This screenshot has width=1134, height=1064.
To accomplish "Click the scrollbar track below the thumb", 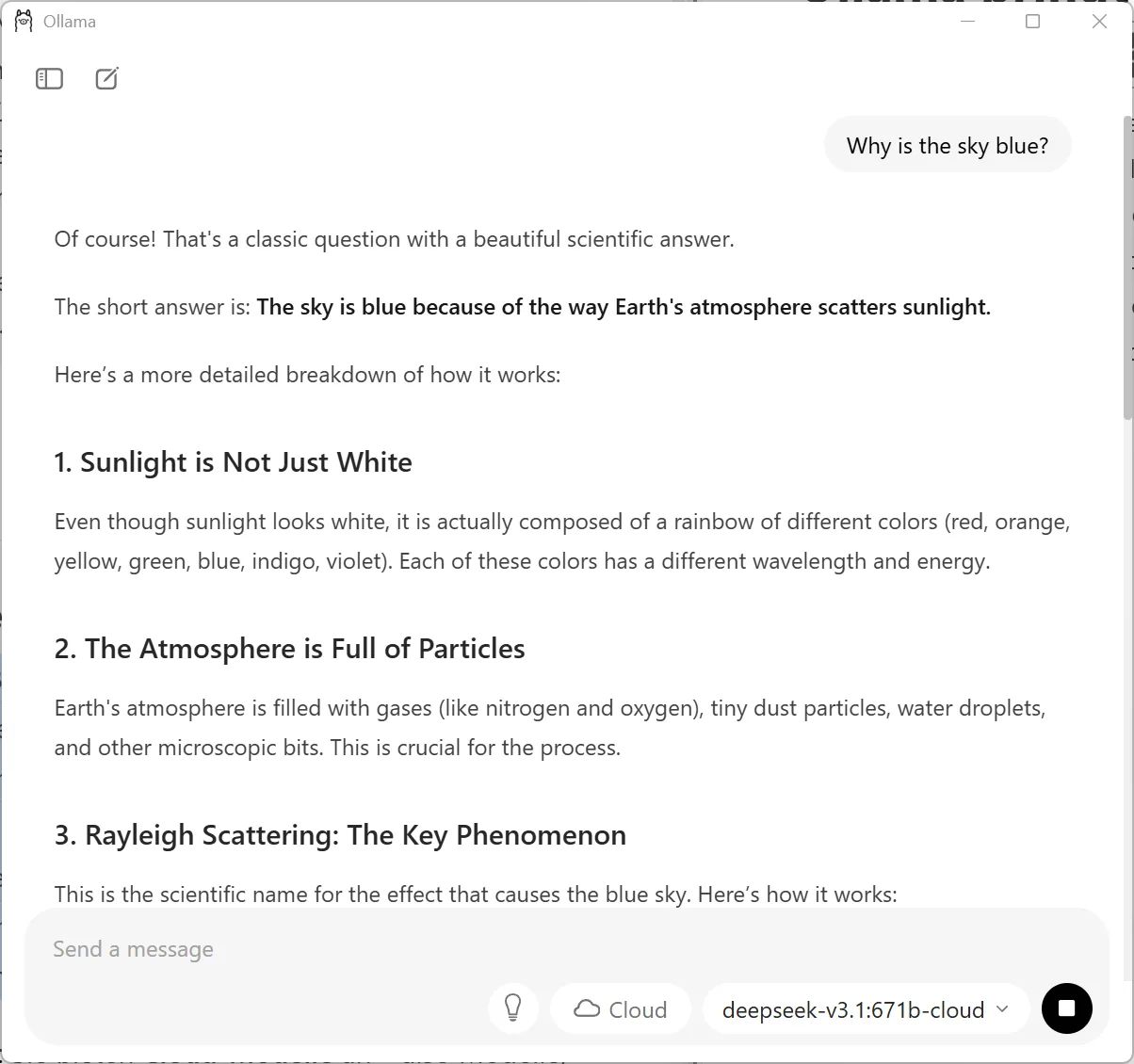I will click(1127, 659).
